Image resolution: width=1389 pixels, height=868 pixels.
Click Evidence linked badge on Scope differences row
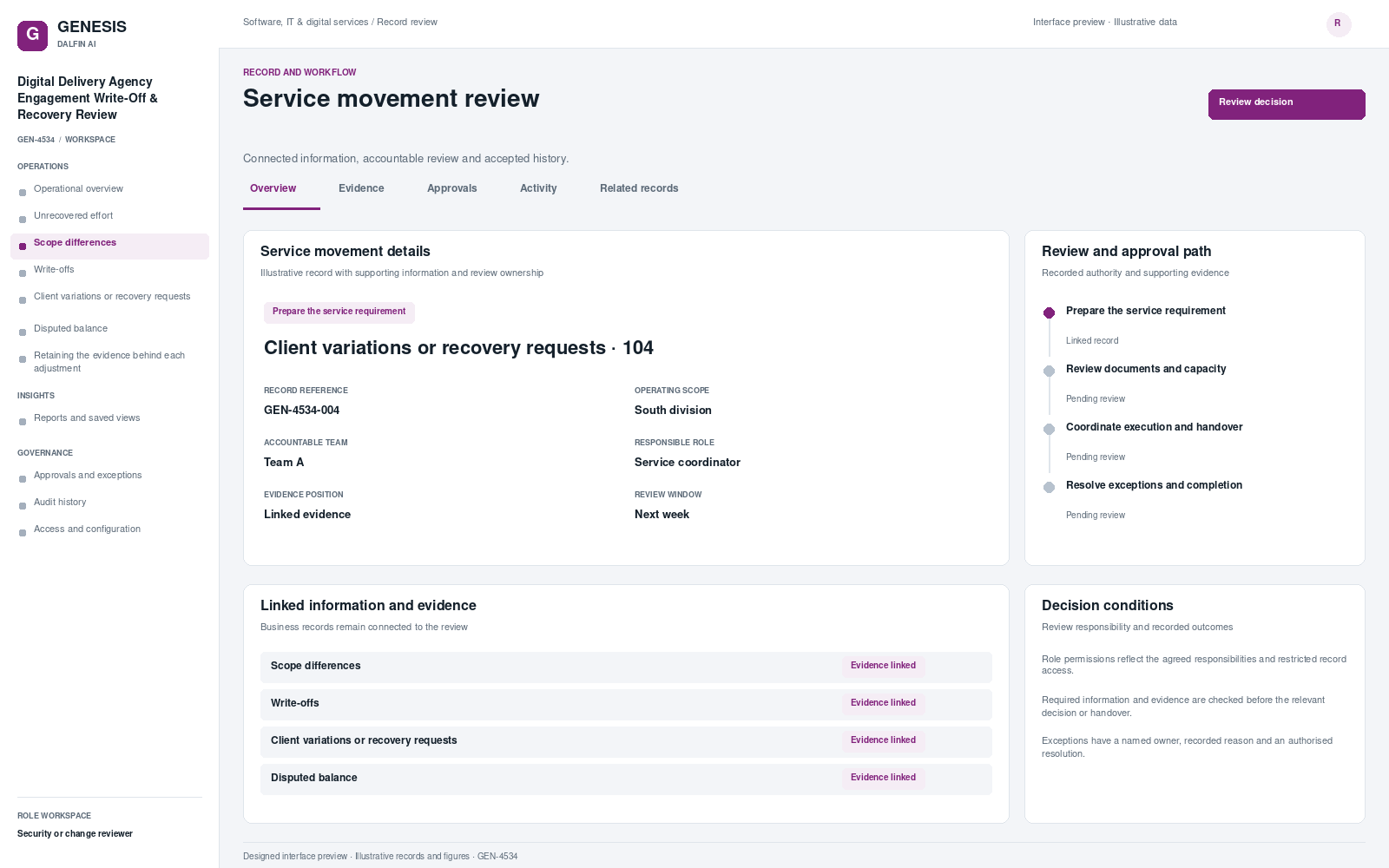coord(883,666)
